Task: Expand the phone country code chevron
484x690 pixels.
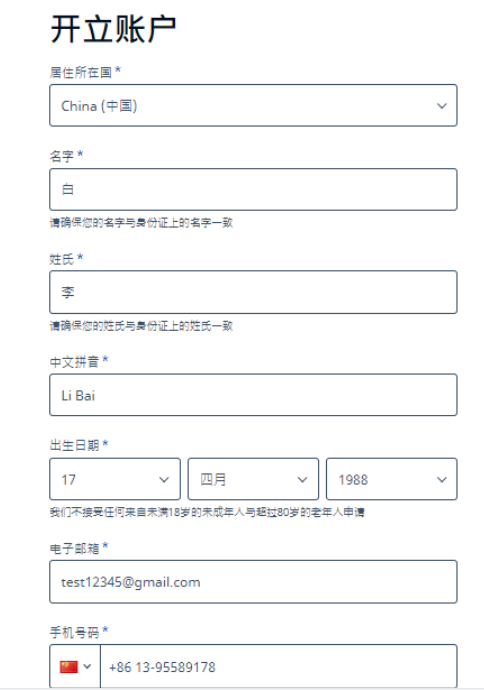Action: (87, 667)
